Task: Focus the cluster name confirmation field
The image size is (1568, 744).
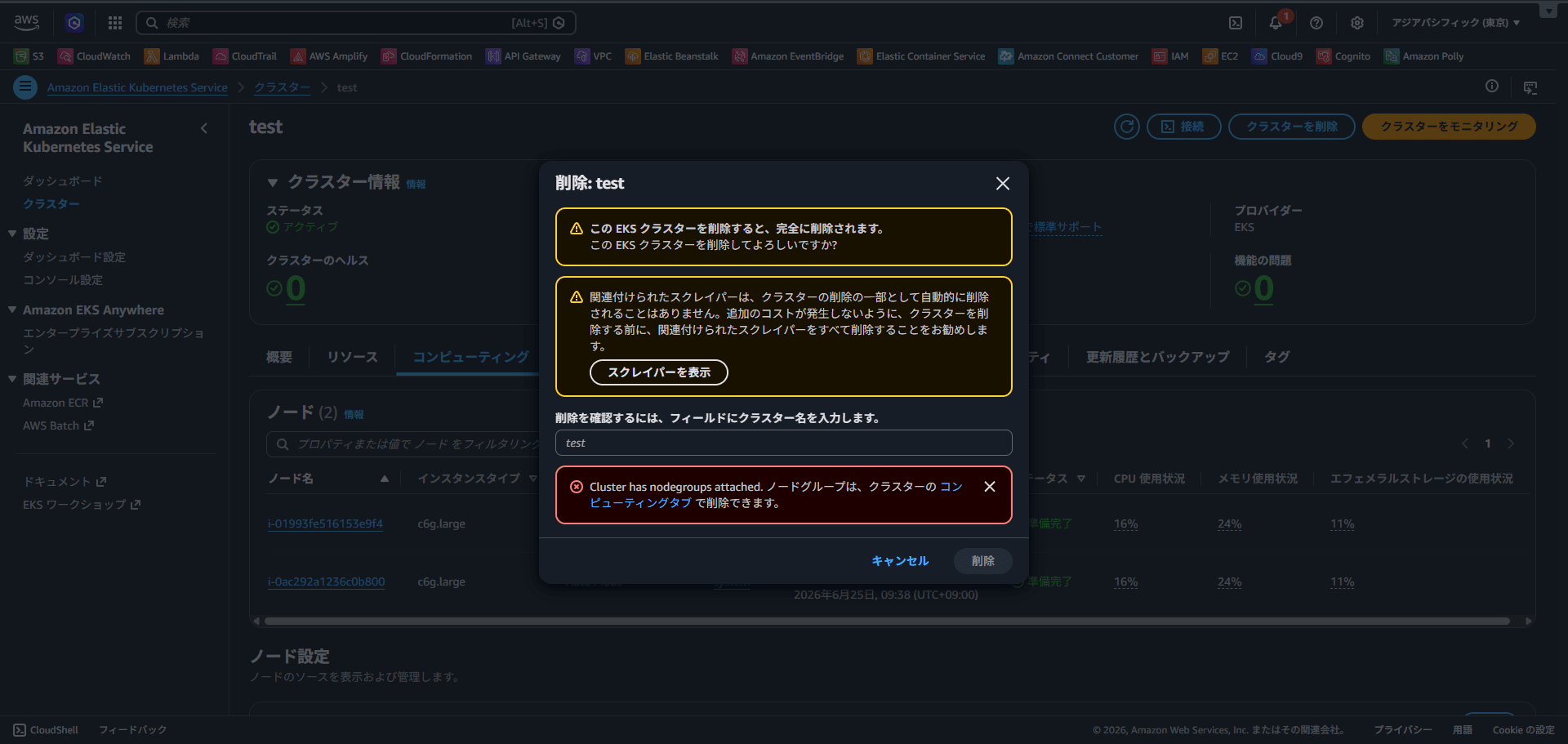Action: coord(784,443)
